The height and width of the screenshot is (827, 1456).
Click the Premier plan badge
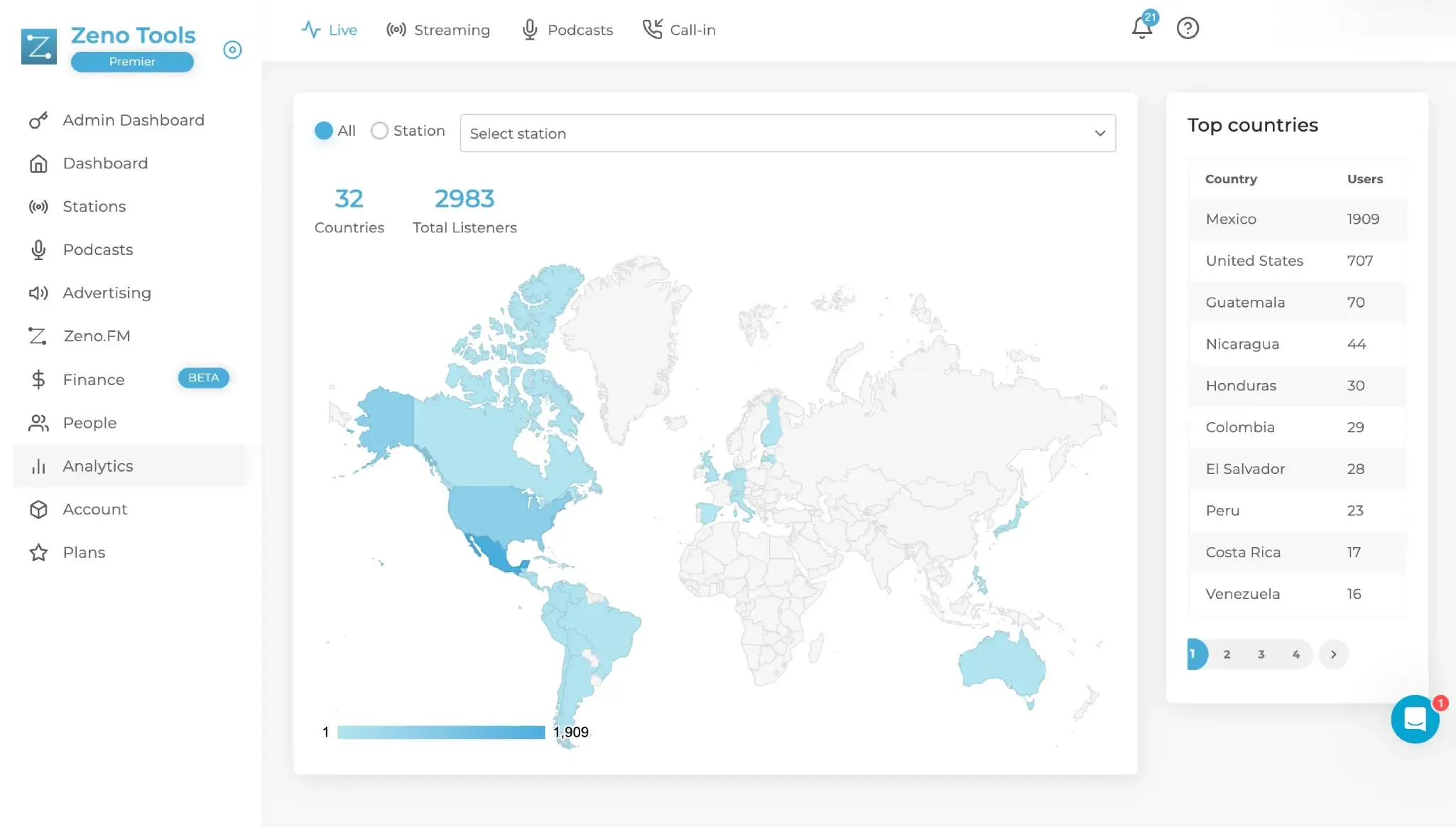pos(132,62)
